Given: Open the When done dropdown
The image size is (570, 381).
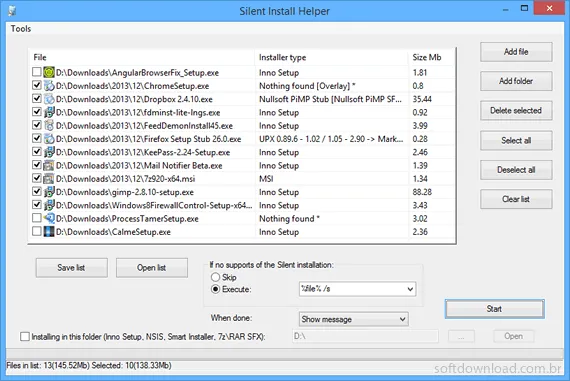Looking at the screenshot, I should [x=402, y=319].
